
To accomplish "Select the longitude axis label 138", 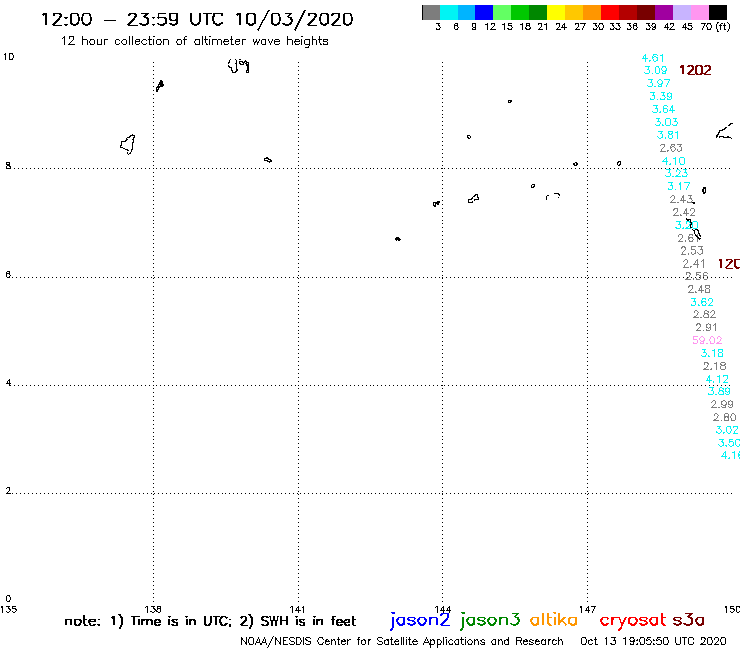I will click(153, 609).
